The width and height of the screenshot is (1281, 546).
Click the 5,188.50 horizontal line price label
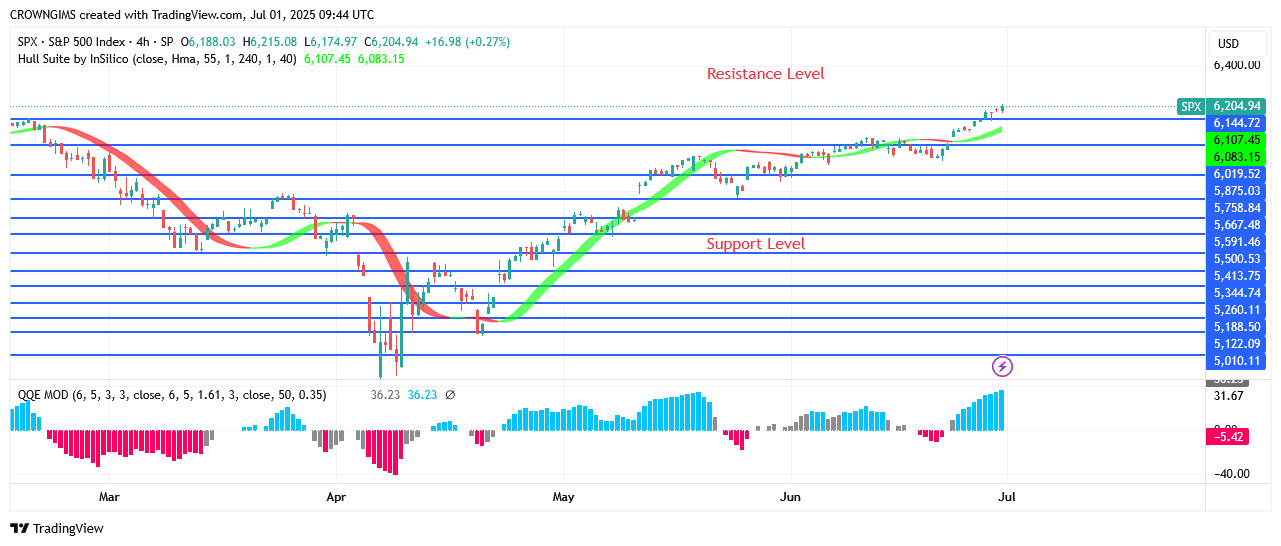coord(1237,327)
